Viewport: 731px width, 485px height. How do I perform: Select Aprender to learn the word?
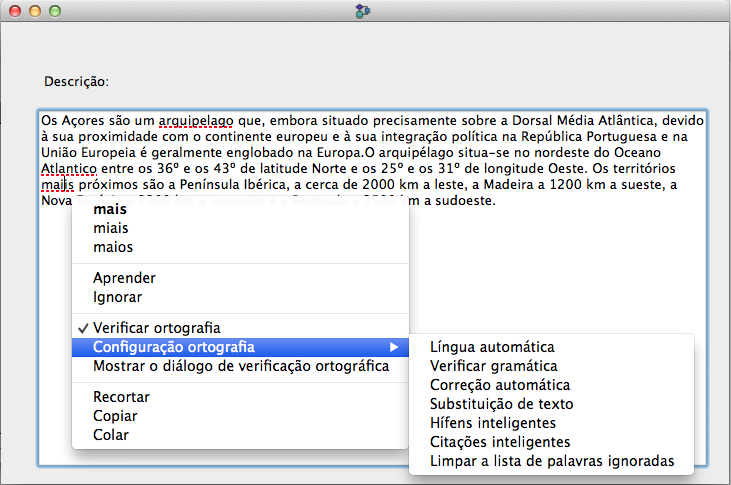124,278
